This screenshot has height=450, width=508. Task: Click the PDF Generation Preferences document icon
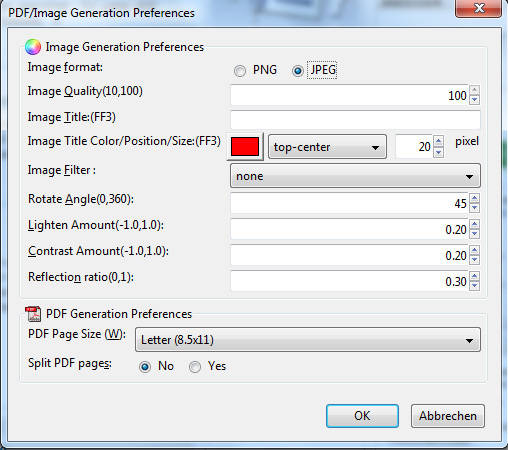[x=33, y=314]
